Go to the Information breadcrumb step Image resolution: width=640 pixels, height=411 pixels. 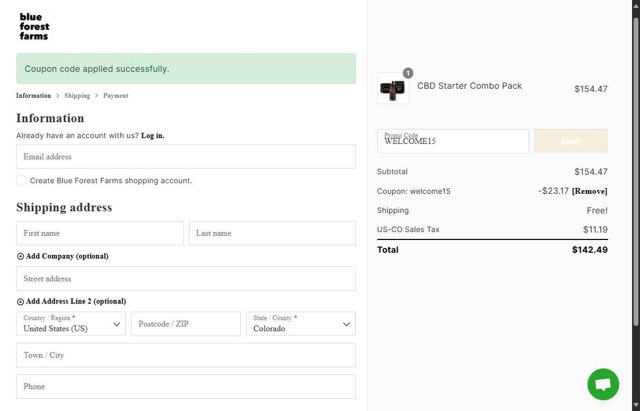point(33,96)
